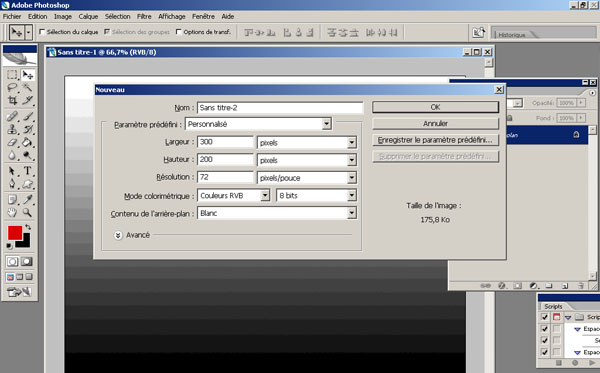Select the Eyedropper tool
Viewport: 600px width, 373px height.
(x=28, y=199)
